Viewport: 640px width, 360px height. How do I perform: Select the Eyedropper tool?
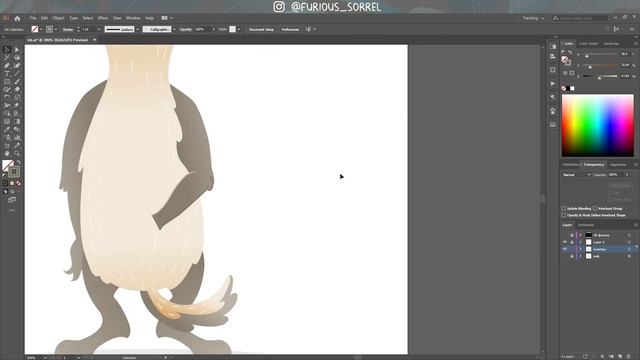pos(7,129)
